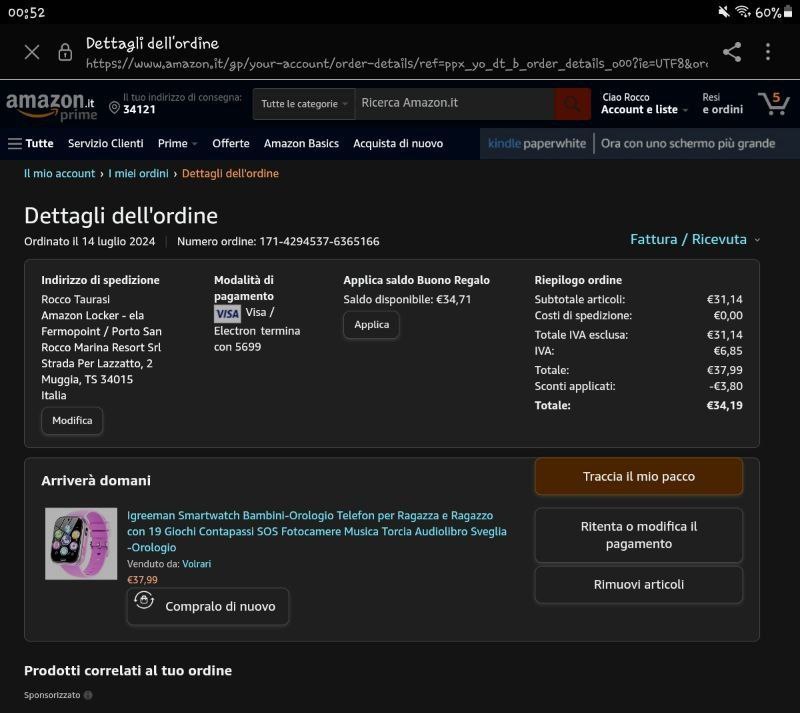
Task: Open Account e liste menu
Action: pos(639,104)
